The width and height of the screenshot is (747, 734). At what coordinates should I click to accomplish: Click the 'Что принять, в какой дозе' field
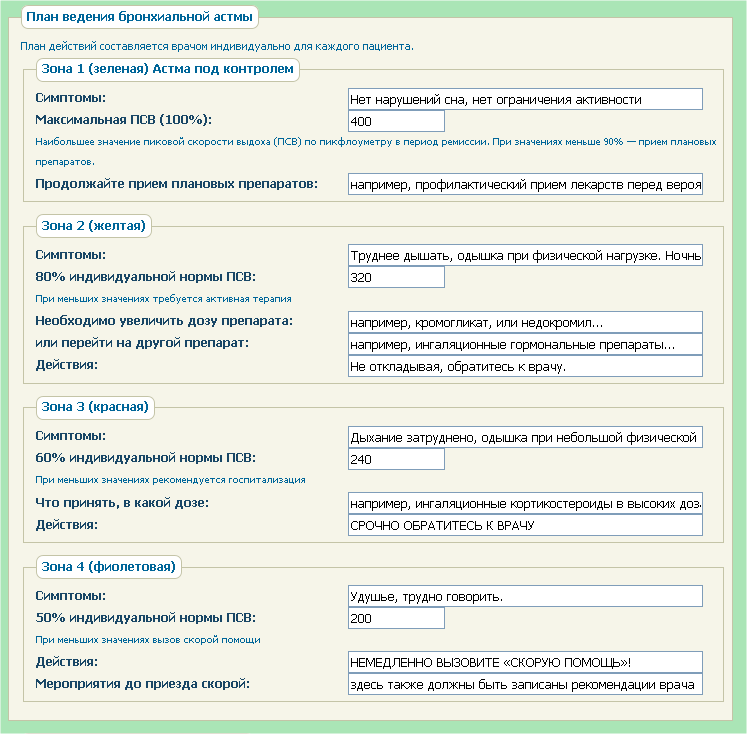[525, 503]
